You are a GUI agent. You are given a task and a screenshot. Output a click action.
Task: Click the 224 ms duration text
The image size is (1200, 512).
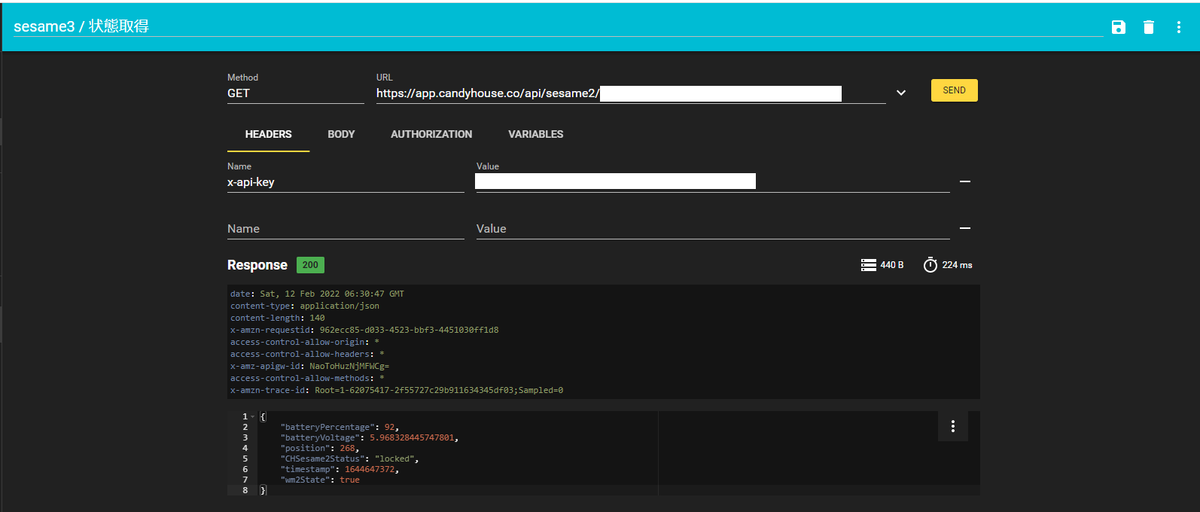coord(957,265)
